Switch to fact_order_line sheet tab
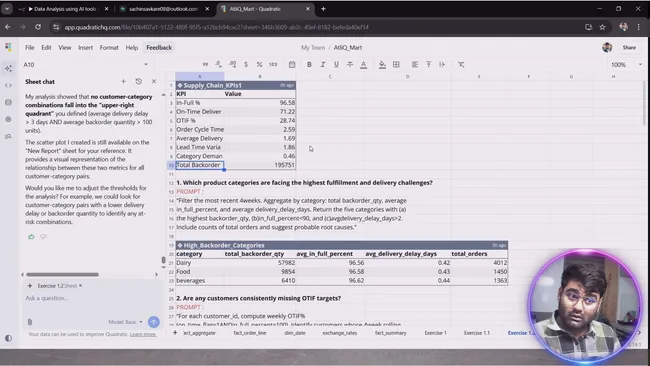The image size is (650, 366). point(250,333)
